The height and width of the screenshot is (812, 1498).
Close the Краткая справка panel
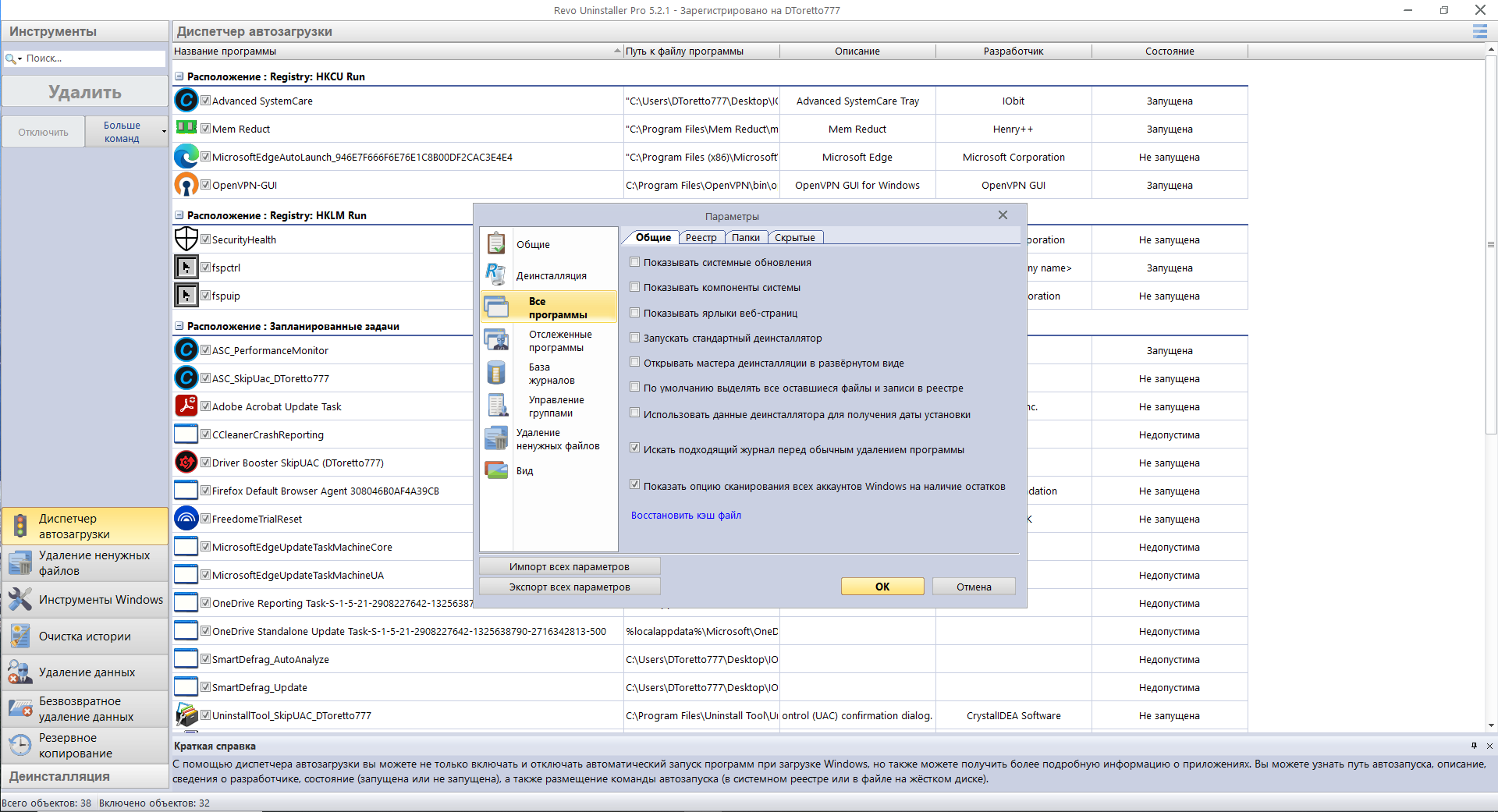click(x=1489, y=746)
